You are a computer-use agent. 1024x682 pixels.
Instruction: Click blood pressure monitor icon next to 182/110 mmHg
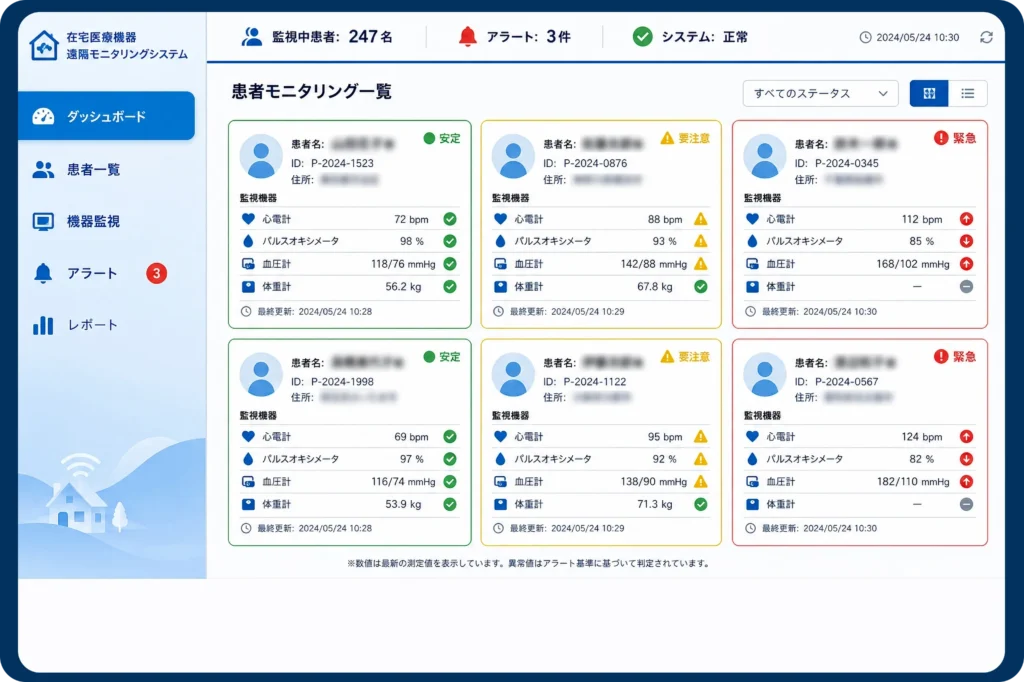(x=752, y=481)
